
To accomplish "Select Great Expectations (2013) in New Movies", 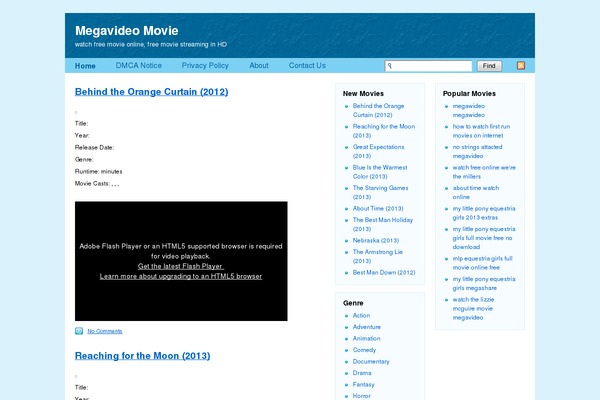I will click(x=378, y=151).
